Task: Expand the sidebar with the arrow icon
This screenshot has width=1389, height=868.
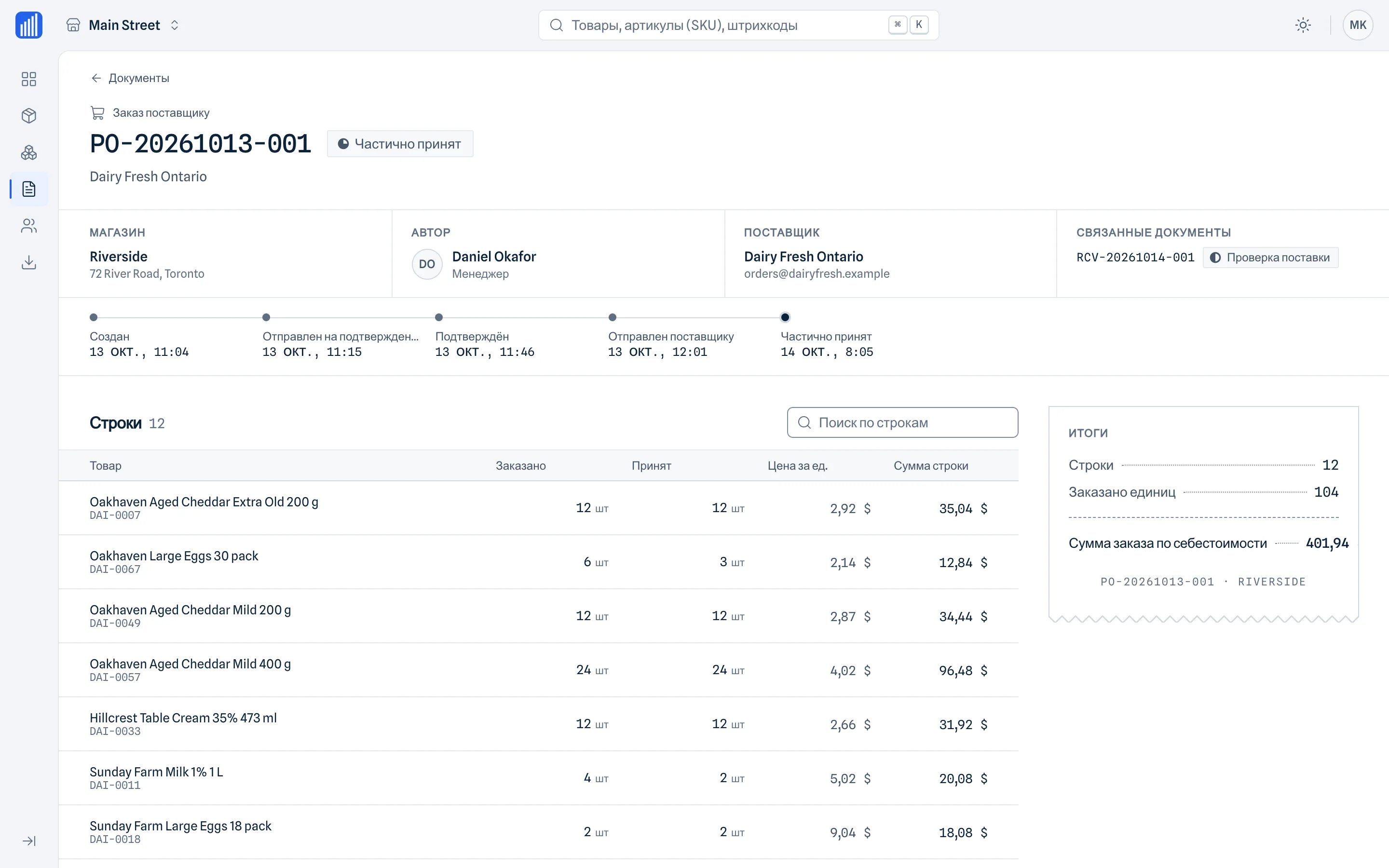Action: tap(29, 841)
